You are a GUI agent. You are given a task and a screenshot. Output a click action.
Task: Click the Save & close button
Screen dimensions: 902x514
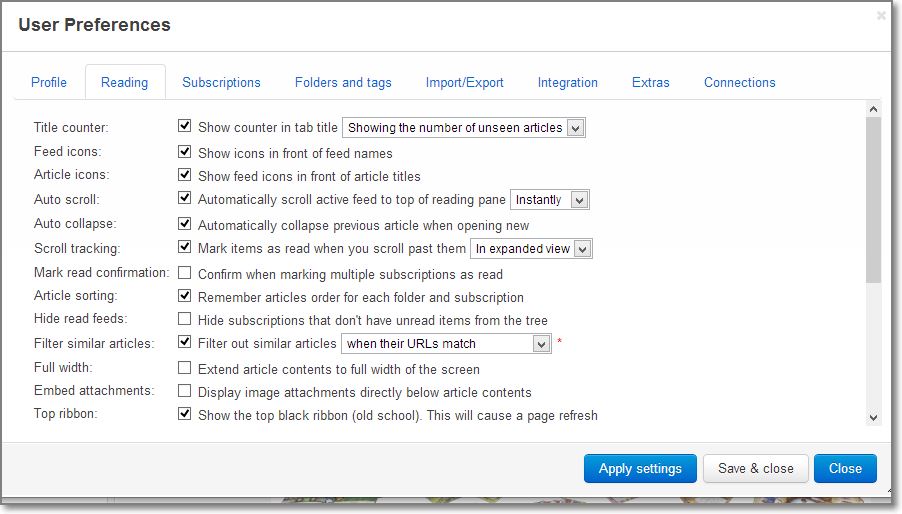click(x=755, y=469)
